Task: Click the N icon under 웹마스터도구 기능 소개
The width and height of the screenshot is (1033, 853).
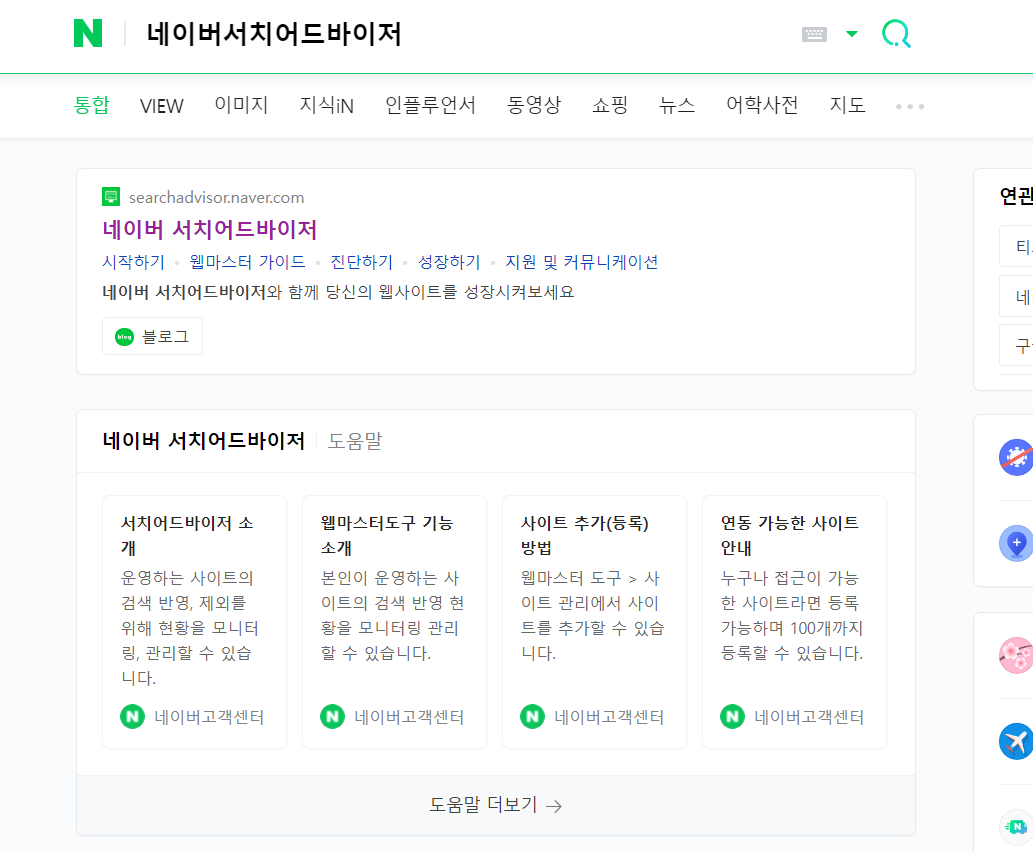Action: [333, 717]
